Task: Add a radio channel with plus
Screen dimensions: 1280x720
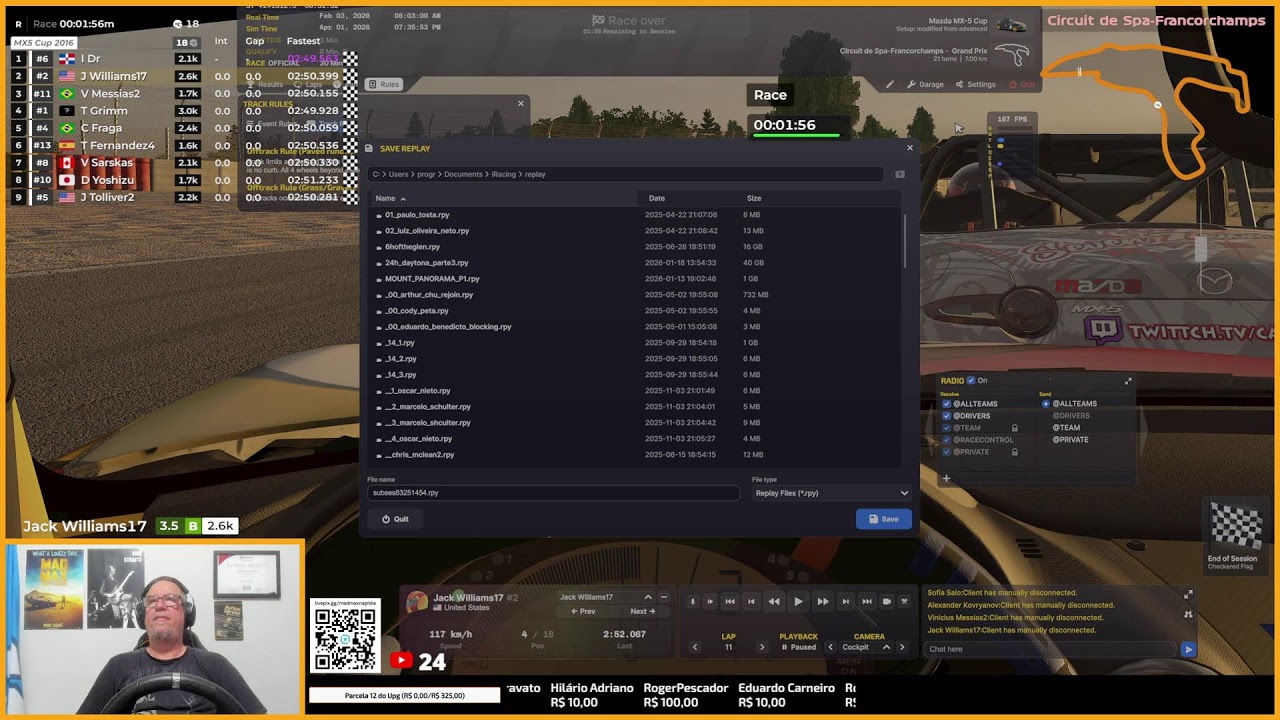Action: 946,478
